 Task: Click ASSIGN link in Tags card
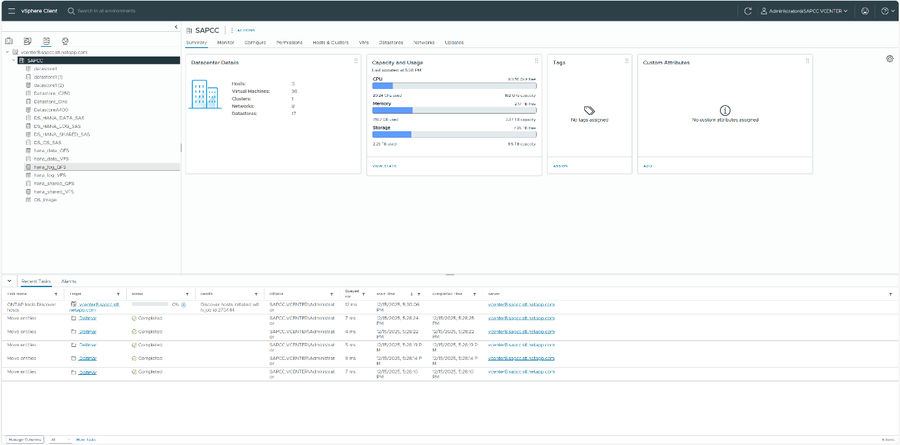560,166
